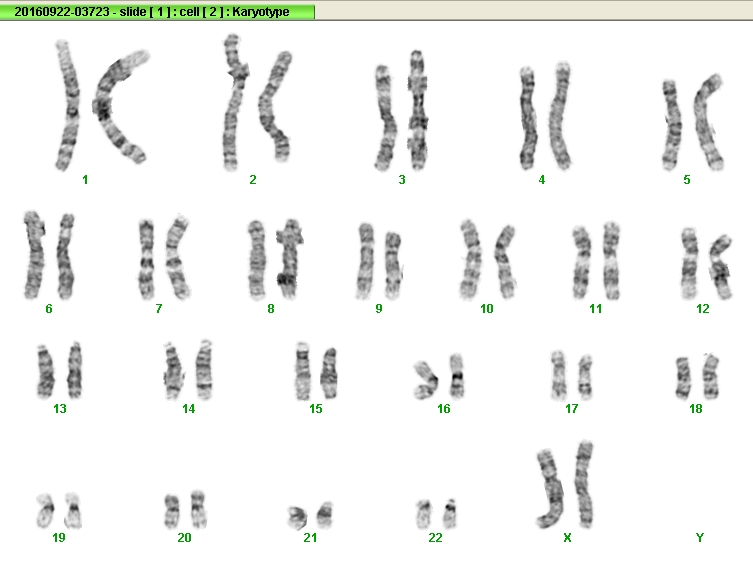Click the green label '13'
This screenshot has width=753, height=579.
60,409
